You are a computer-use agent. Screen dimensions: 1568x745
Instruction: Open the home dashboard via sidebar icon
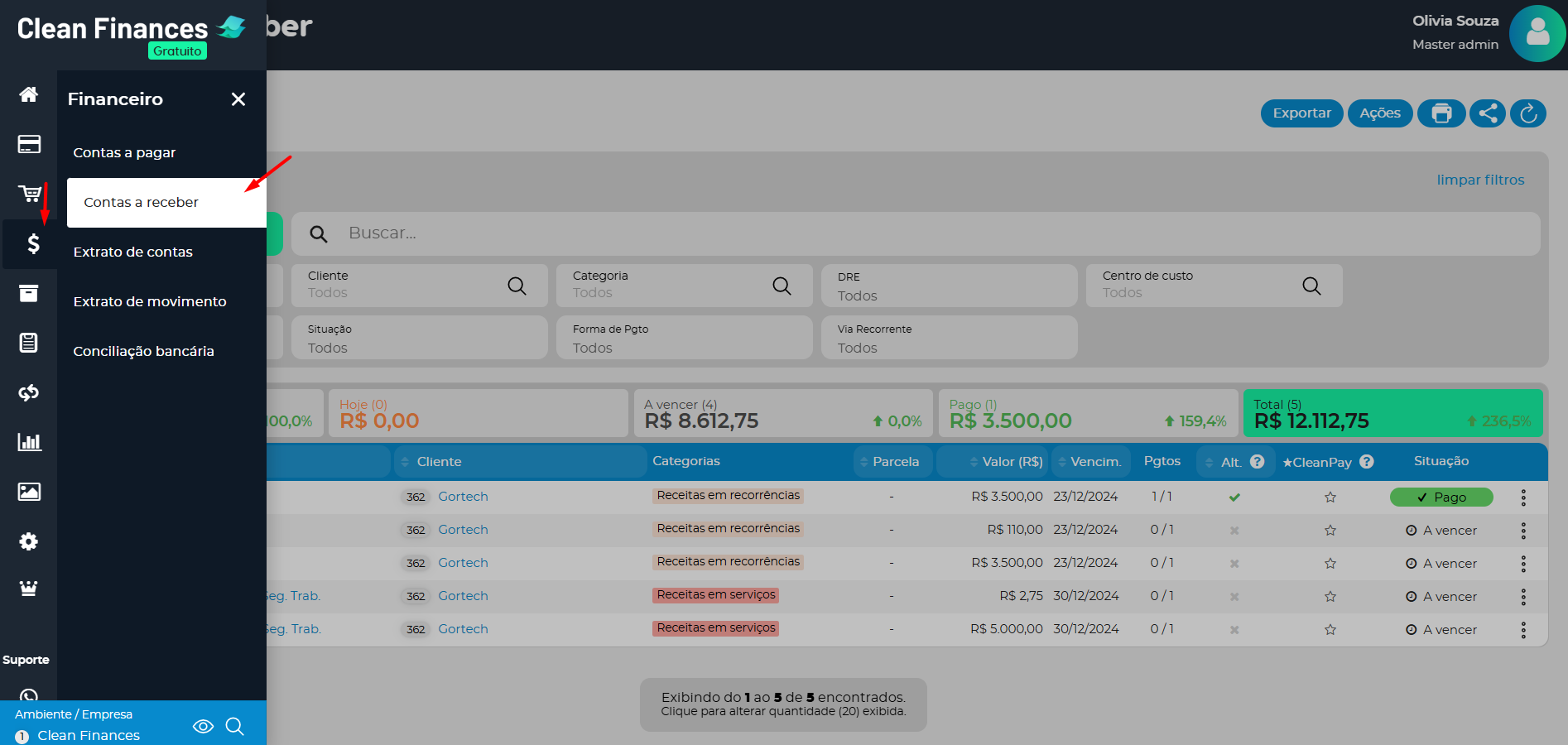click(x=29, y=94)
